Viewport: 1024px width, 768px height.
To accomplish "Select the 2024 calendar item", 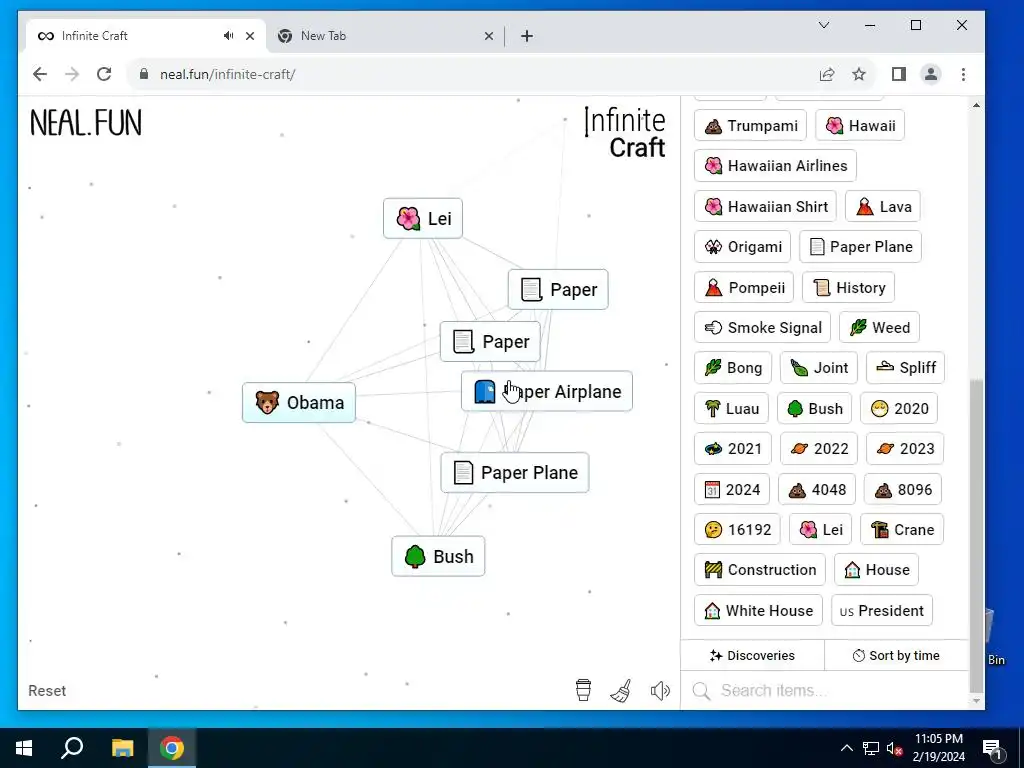I will [x=732, y=490].
